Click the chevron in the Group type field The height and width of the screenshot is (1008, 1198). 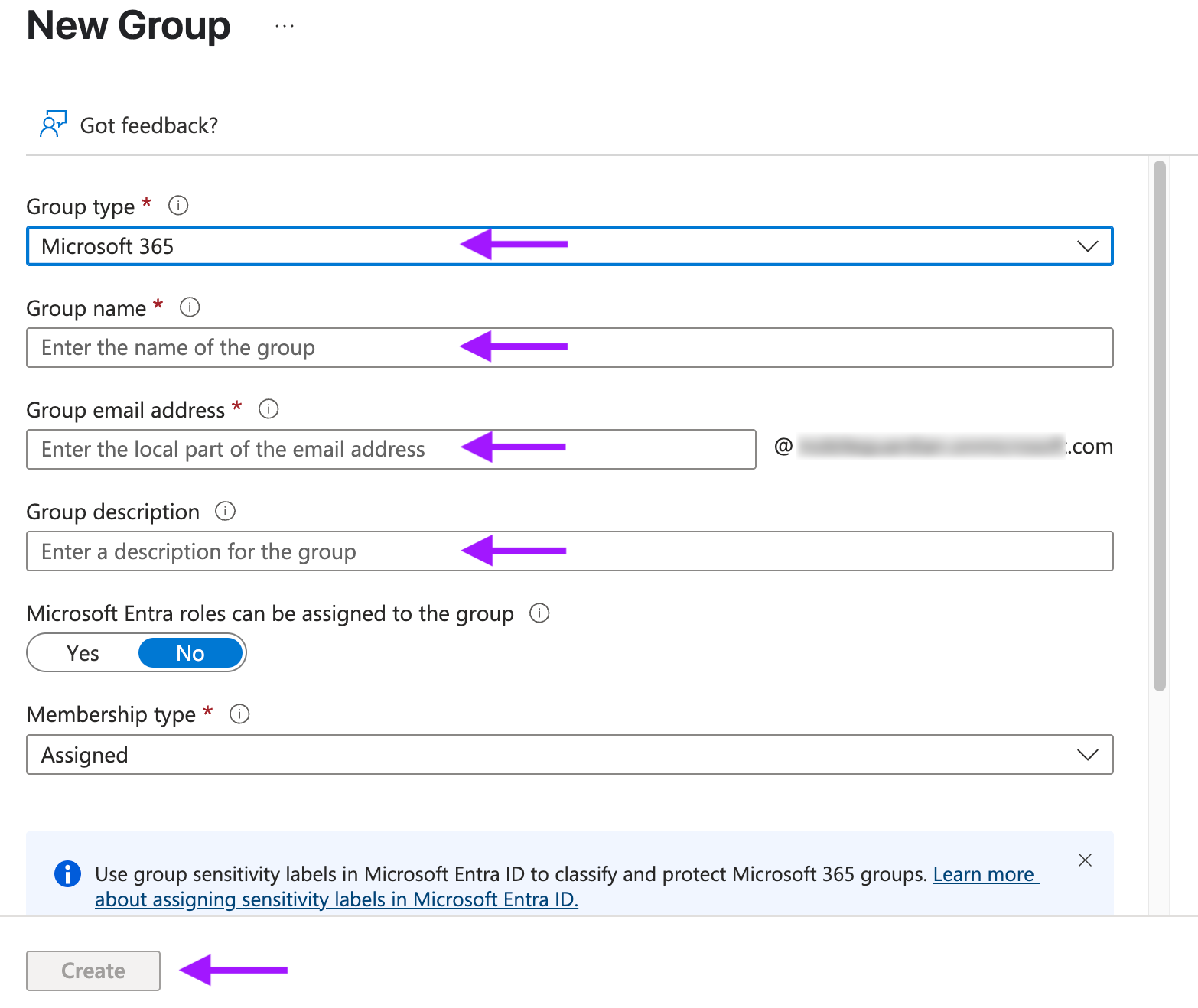point(1087,246)
